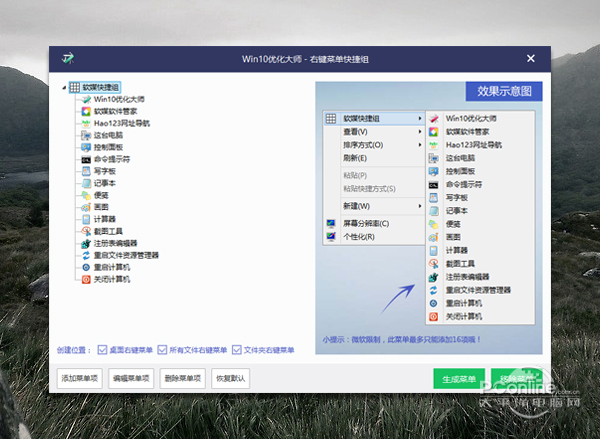The width and height of the screenshot is (600, 439).
Task: Click the submenu arrow beside 软媒快捷组 in the preview
Action: click(420, 119)
